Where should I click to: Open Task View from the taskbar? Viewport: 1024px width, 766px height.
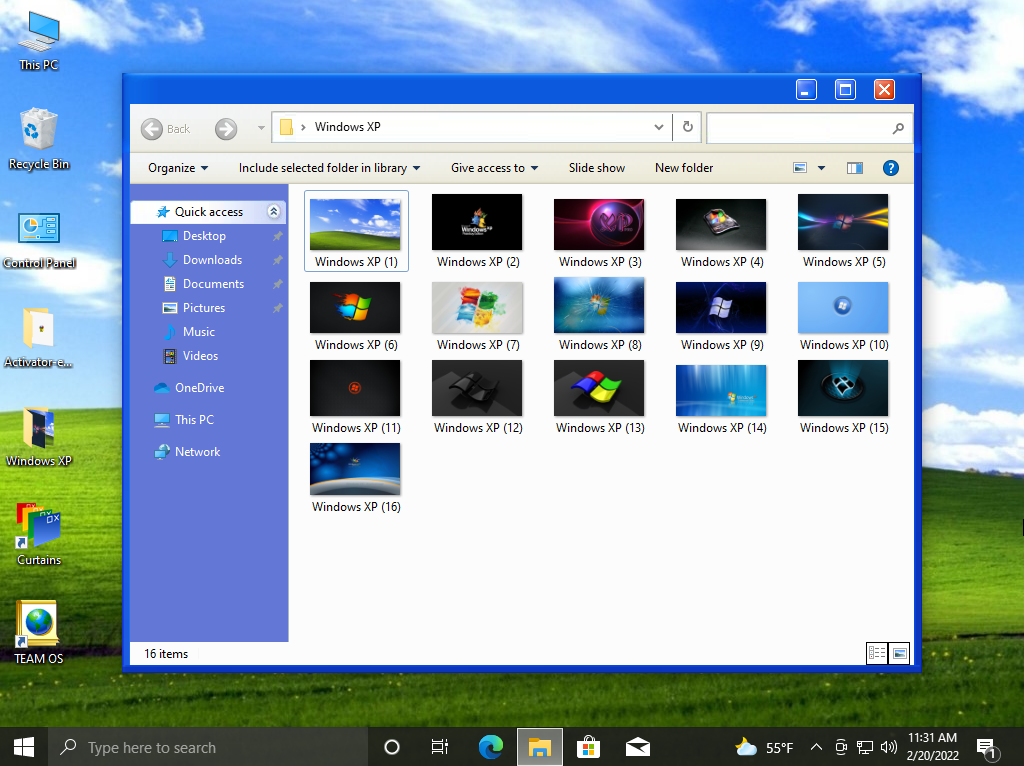click(440, 746)
